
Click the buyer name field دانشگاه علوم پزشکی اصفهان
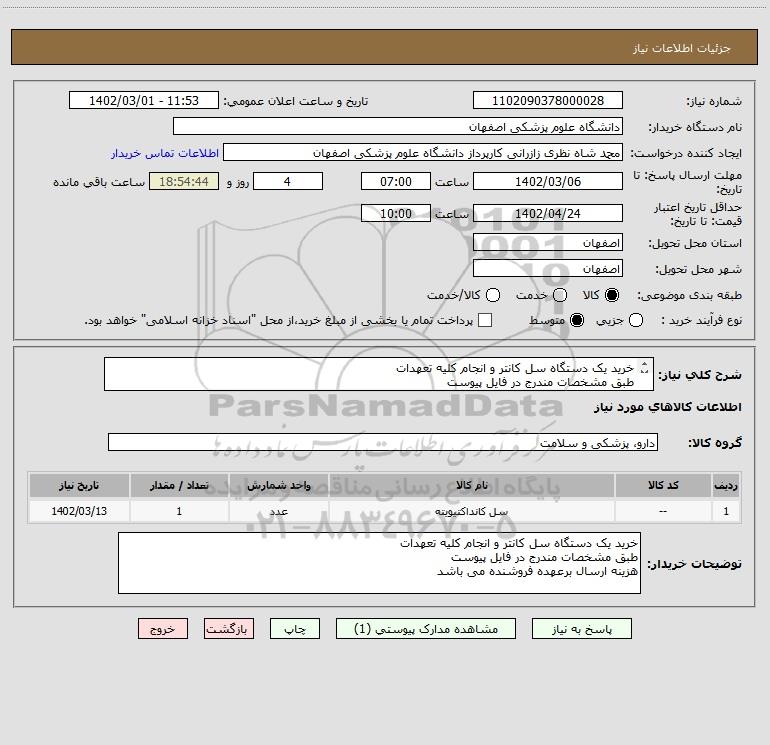pos(398,126)
